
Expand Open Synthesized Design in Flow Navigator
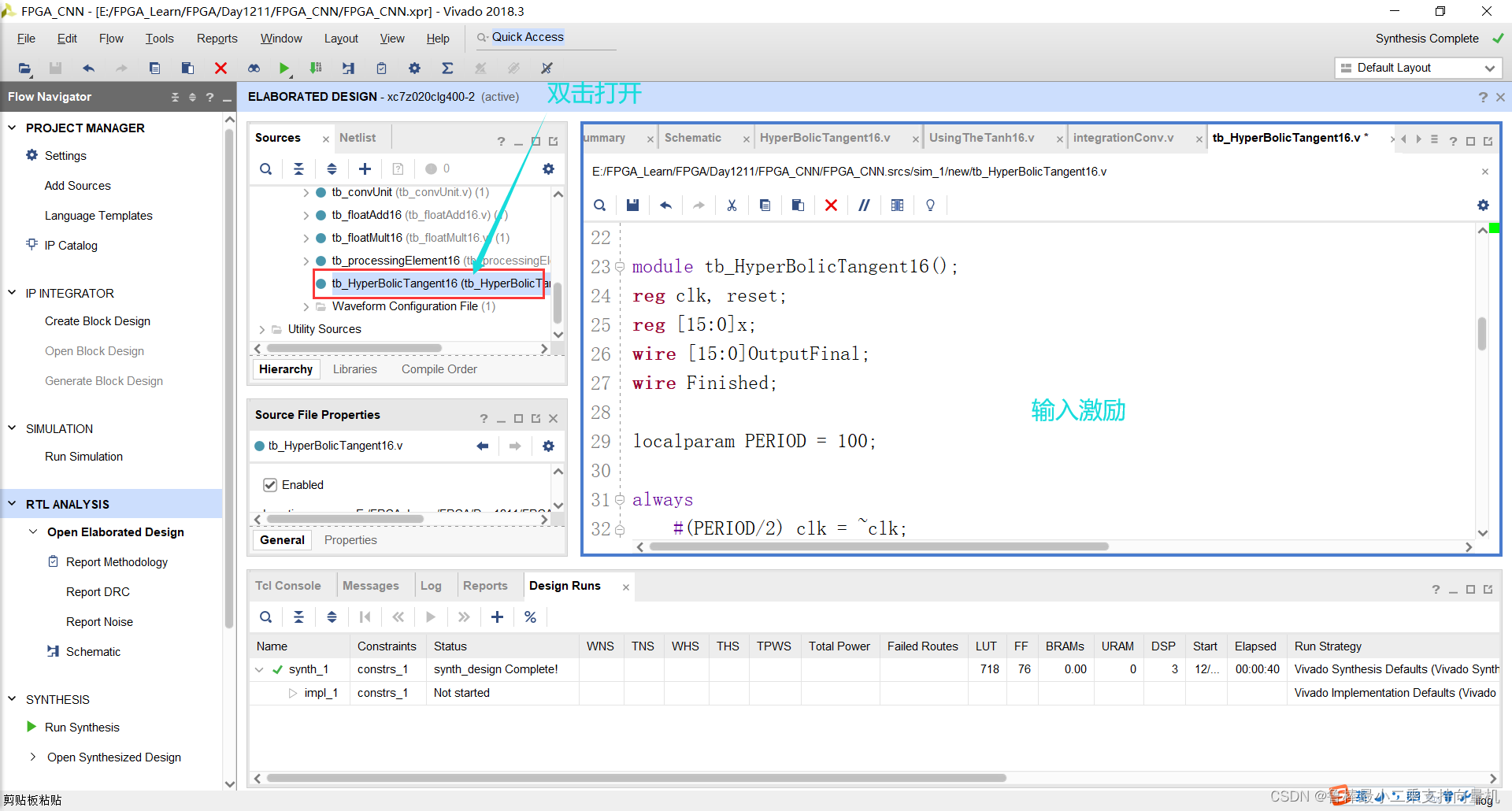(x=33, y=757)
